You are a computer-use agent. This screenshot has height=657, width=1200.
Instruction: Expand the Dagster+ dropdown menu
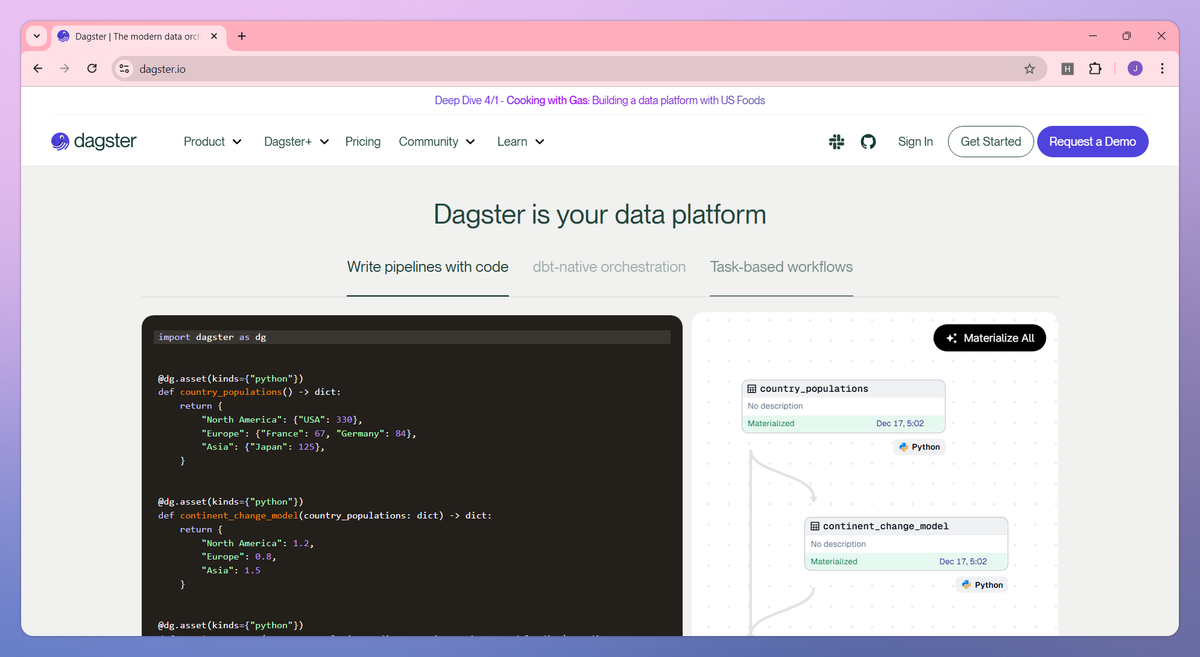[296, 142]
